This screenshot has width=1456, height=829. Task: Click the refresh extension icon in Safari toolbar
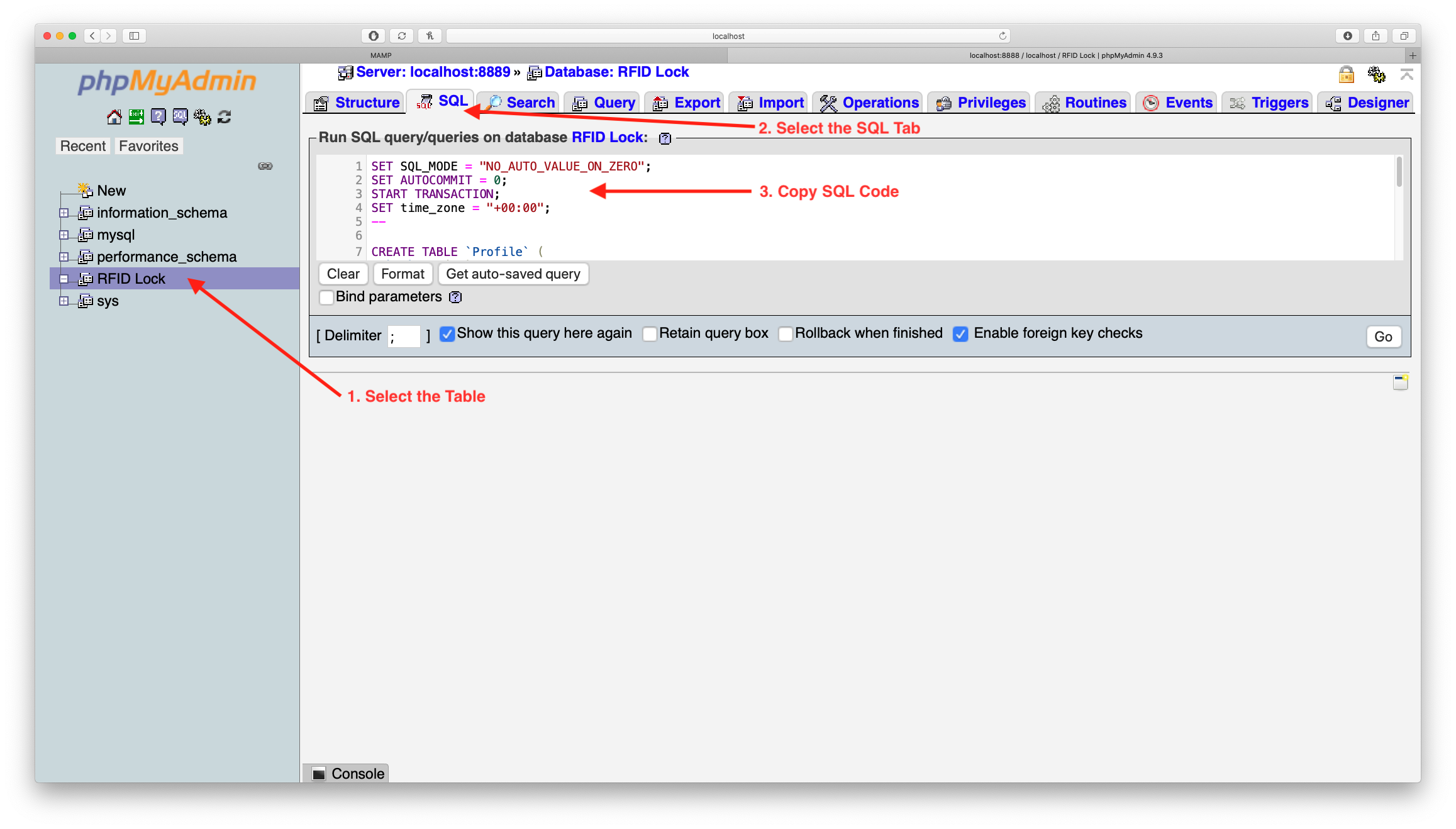(401, 36)
